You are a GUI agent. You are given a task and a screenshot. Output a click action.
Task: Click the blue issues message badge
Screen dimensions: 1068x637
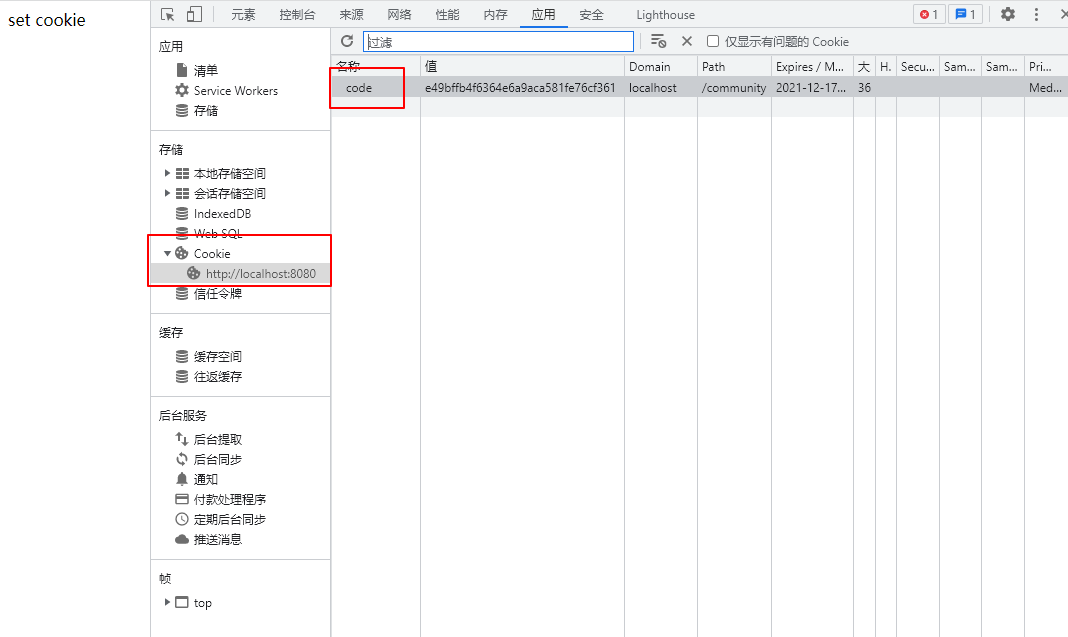click(x=965, y=14)
